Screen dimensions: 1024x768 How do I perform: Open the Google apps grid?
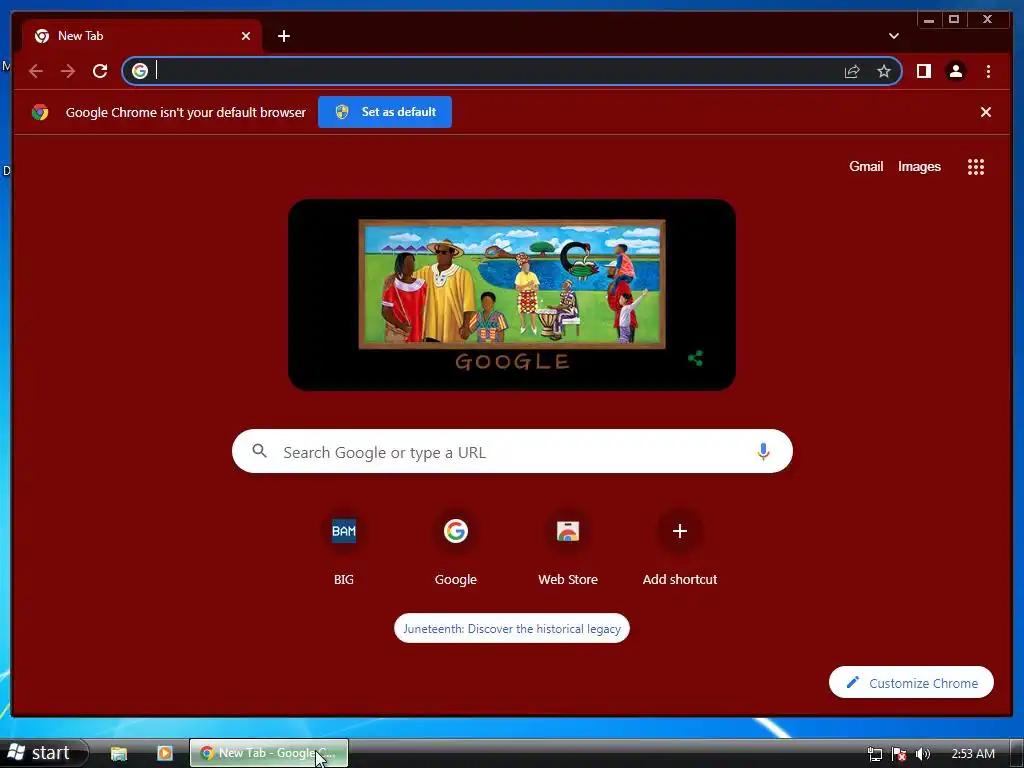click(976, 167)
